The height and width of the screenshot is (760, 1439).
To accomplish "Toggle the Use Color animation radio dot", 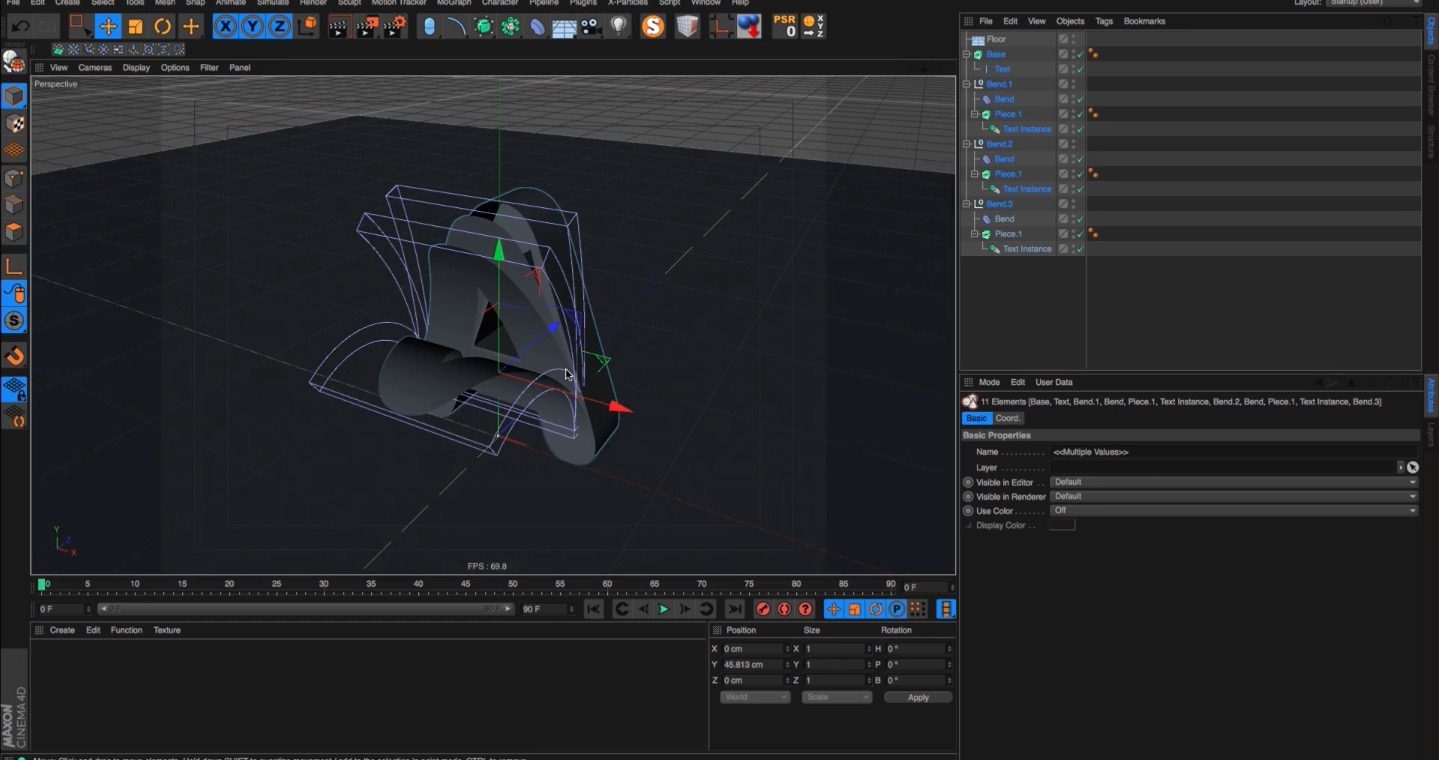I will [x=968, y=511].
